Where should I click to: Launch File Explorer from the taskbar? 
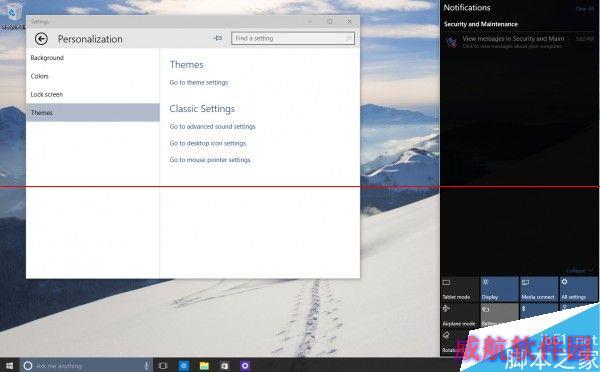[x=204, y=366]
